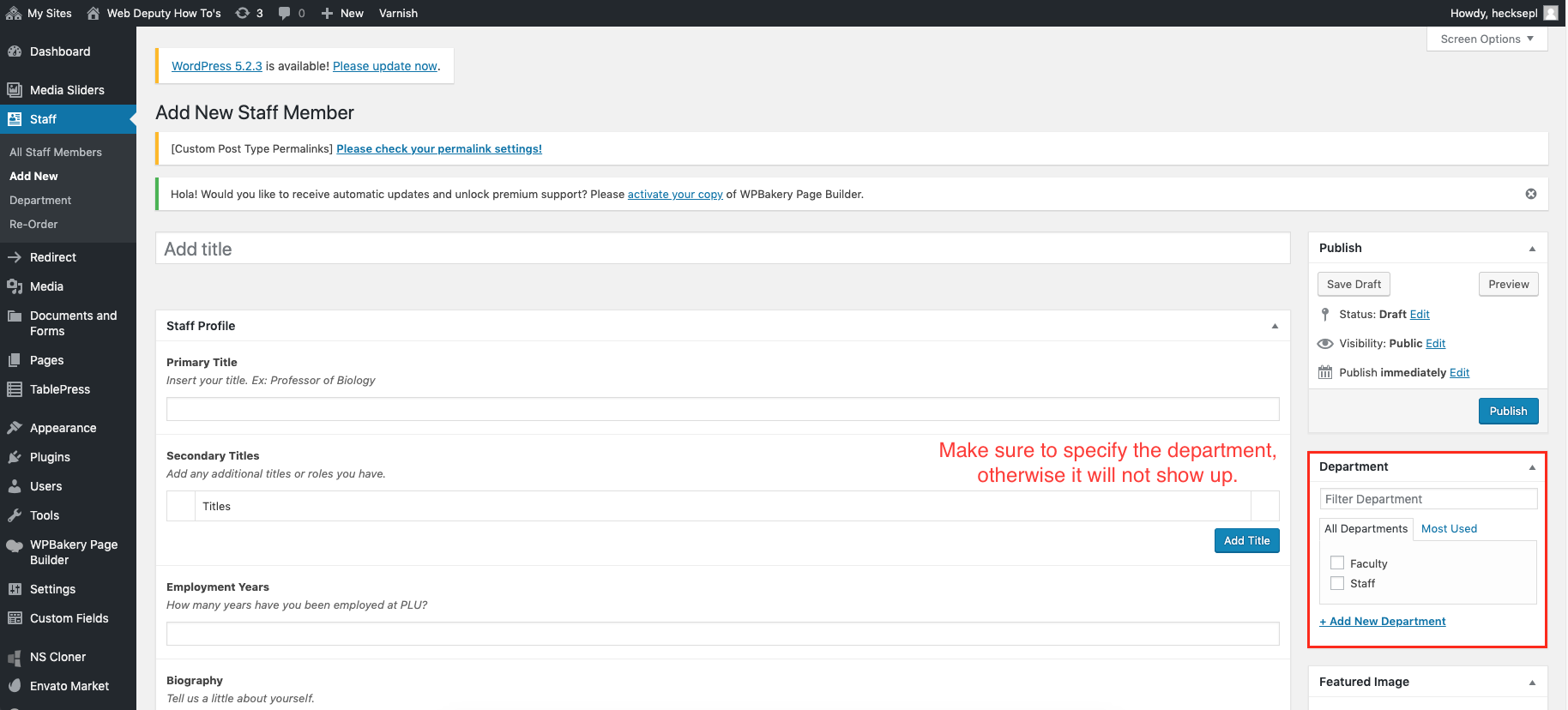This screenshot has height=710, width=1568.
Task: Collapse the Featured Image panel
Action: (1532, 683)
